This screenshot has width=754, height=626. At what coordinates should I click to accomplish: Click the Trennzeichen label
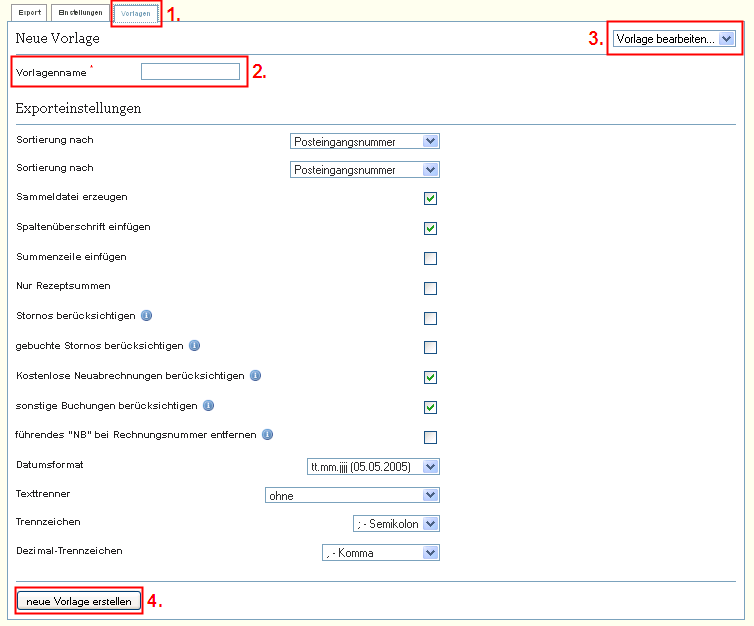click(48, 522)
